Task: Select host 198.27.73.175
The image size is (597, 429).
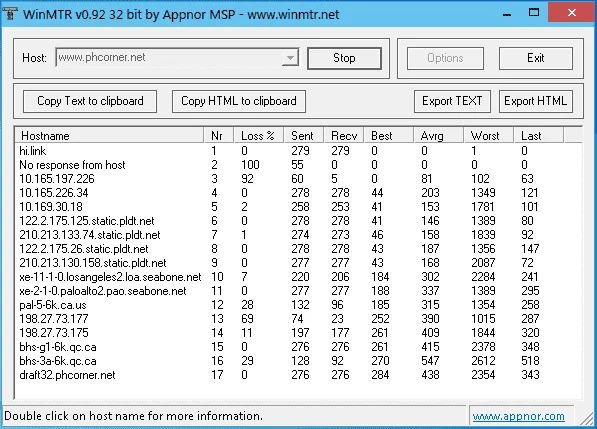Action: coord(298,333)
